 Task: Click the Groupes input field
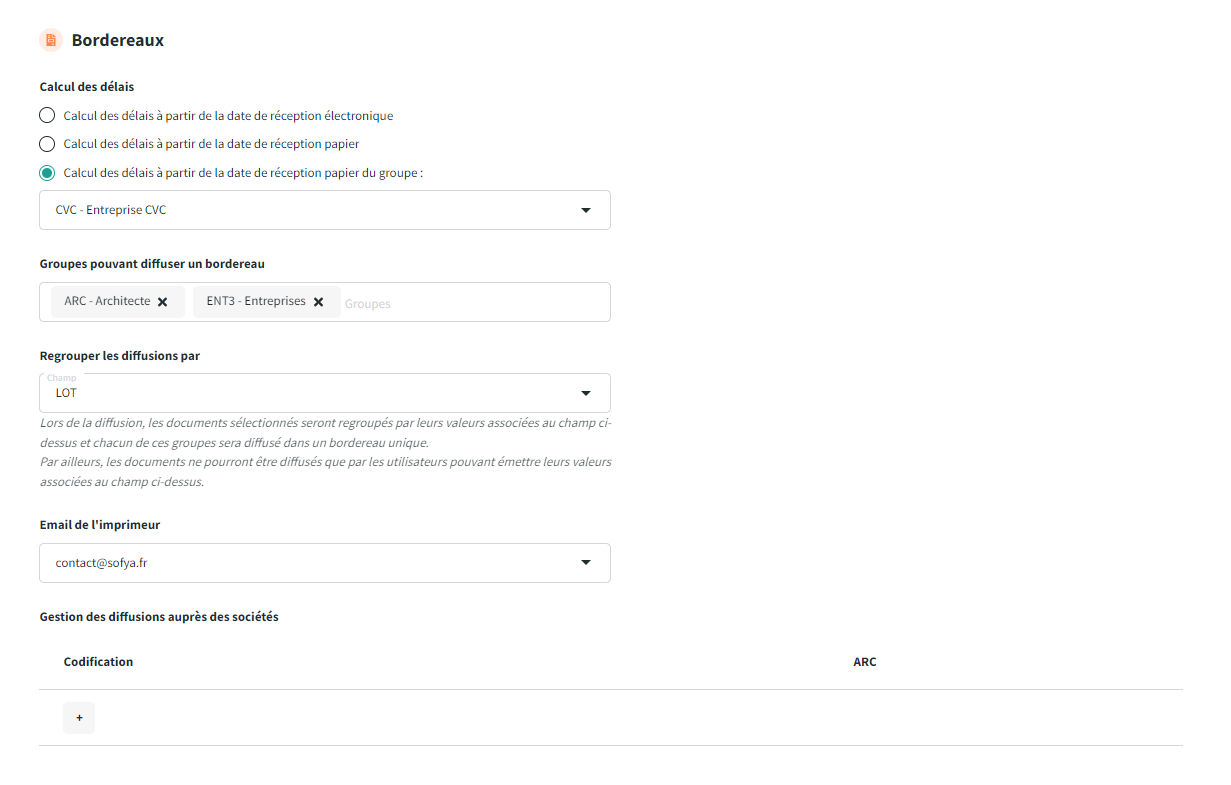tap(470, 303)
